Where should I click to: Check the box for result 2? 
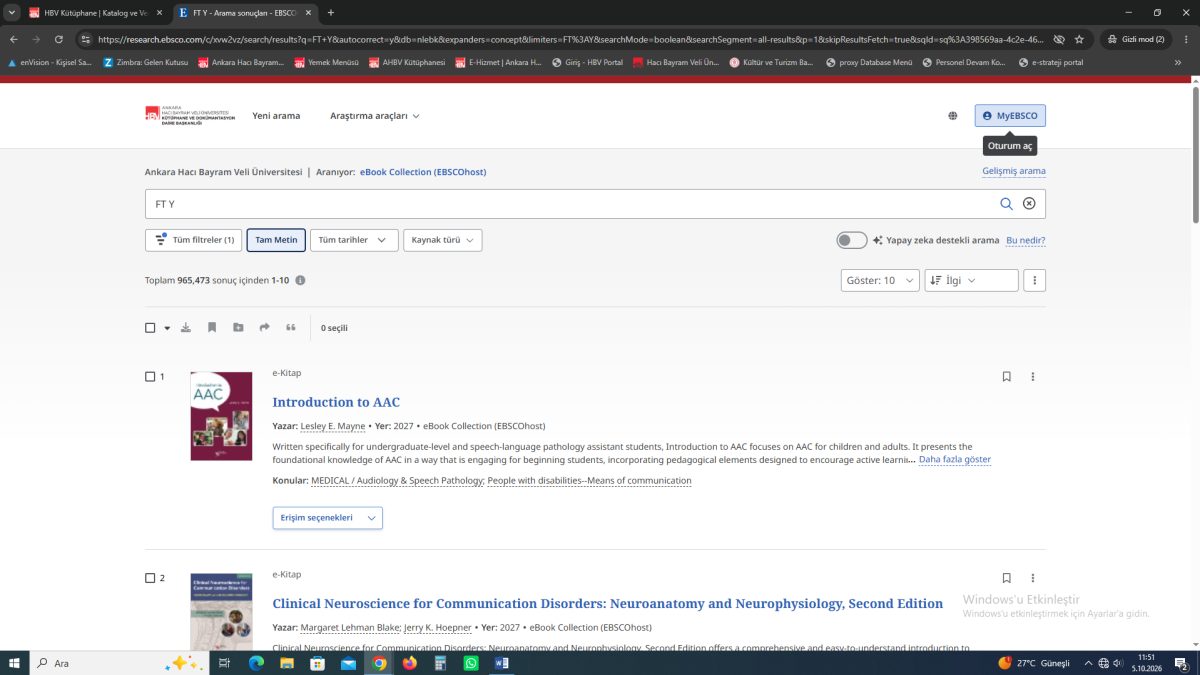150,578
